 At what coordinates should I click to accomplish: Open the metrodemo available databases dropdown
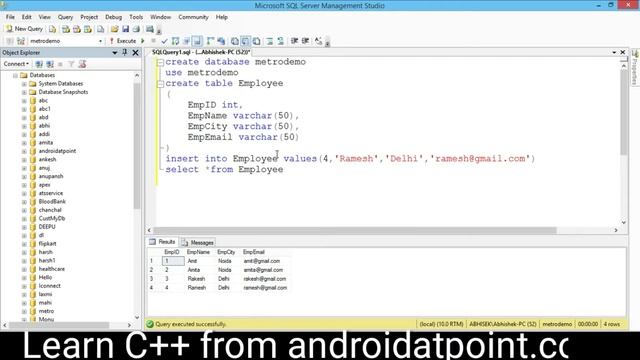pos(100,41)
